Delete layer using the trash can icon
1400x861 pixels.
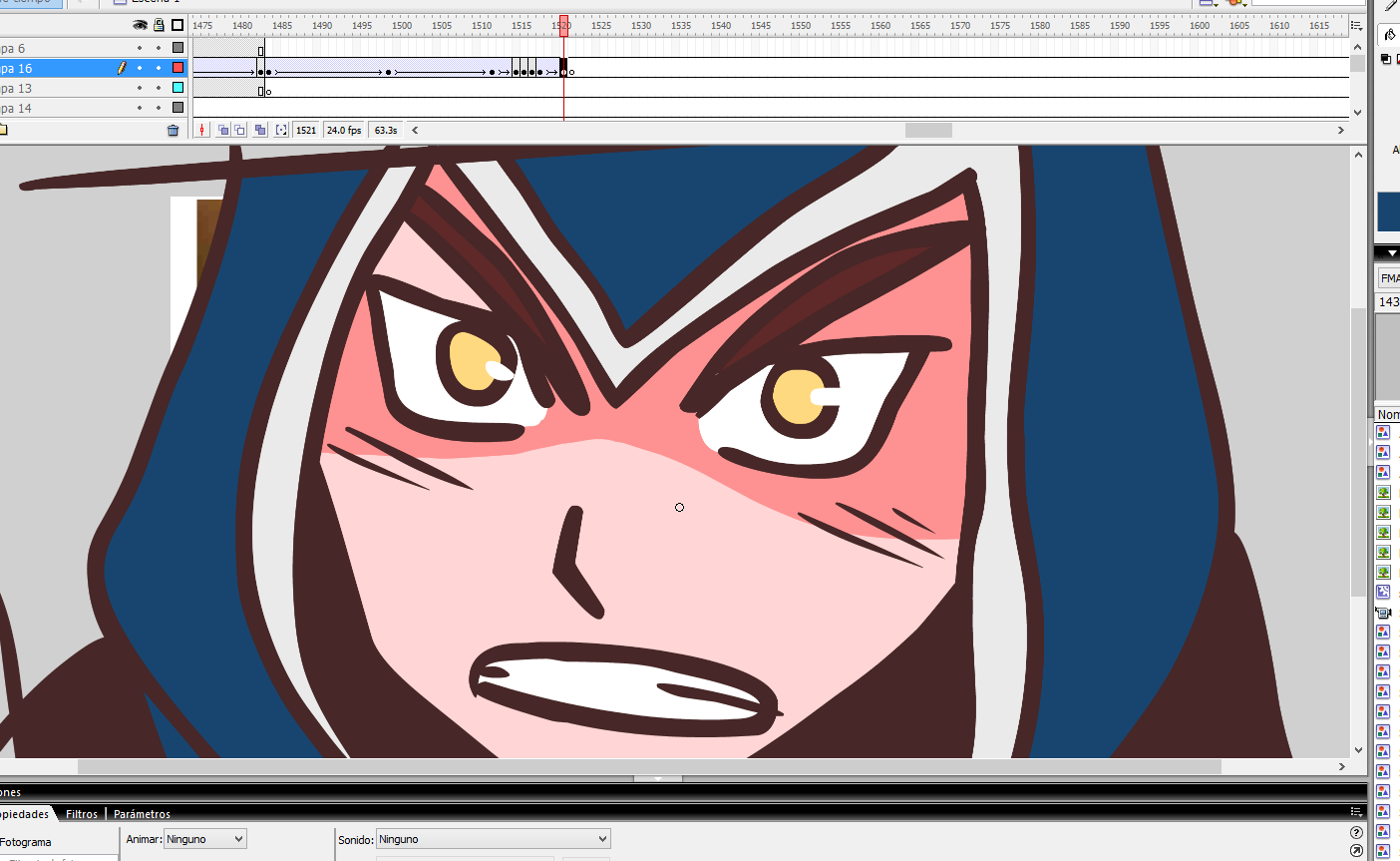[x=174, y=130]
